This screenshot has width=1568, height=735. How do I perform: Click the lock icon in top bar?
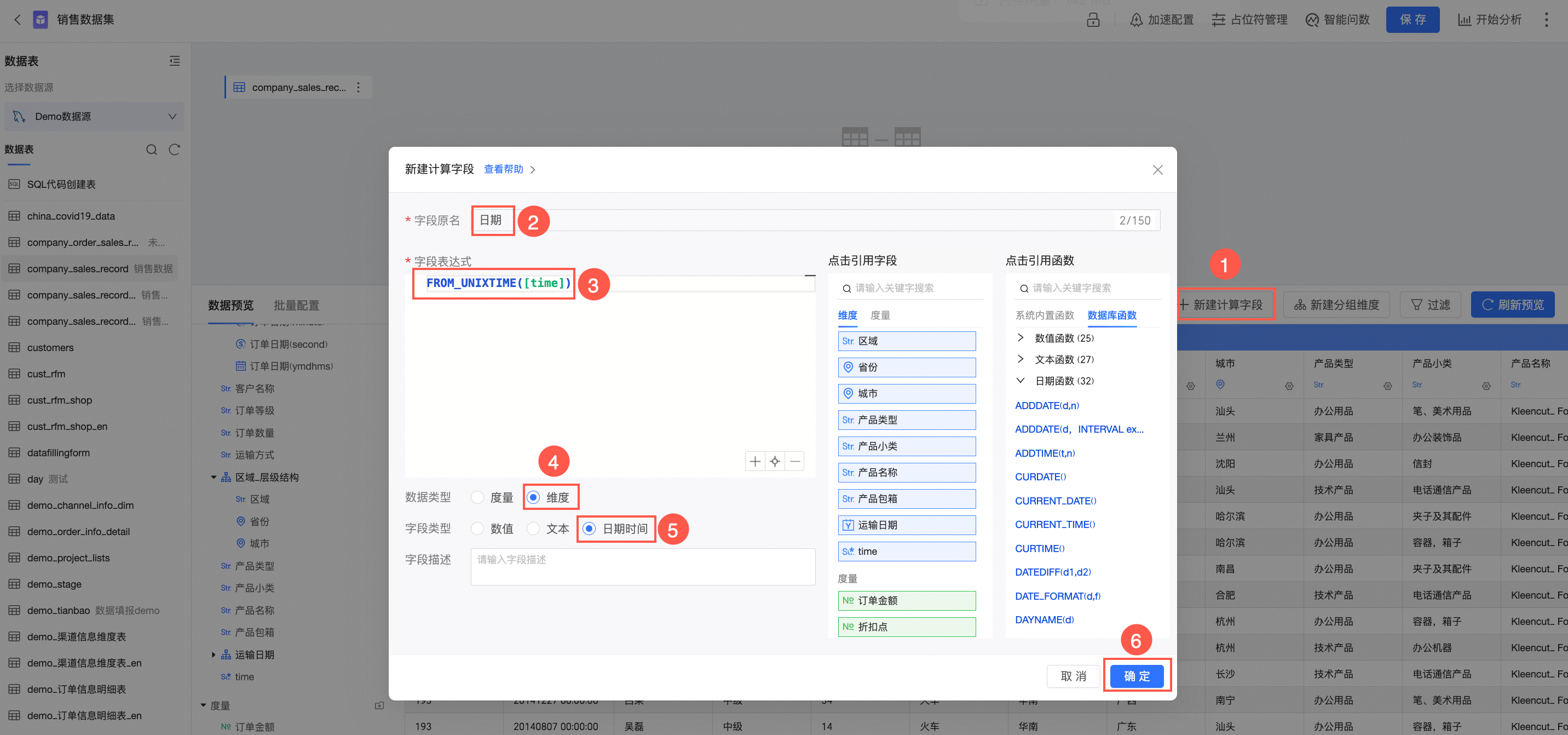click(x=1093, y=20)
